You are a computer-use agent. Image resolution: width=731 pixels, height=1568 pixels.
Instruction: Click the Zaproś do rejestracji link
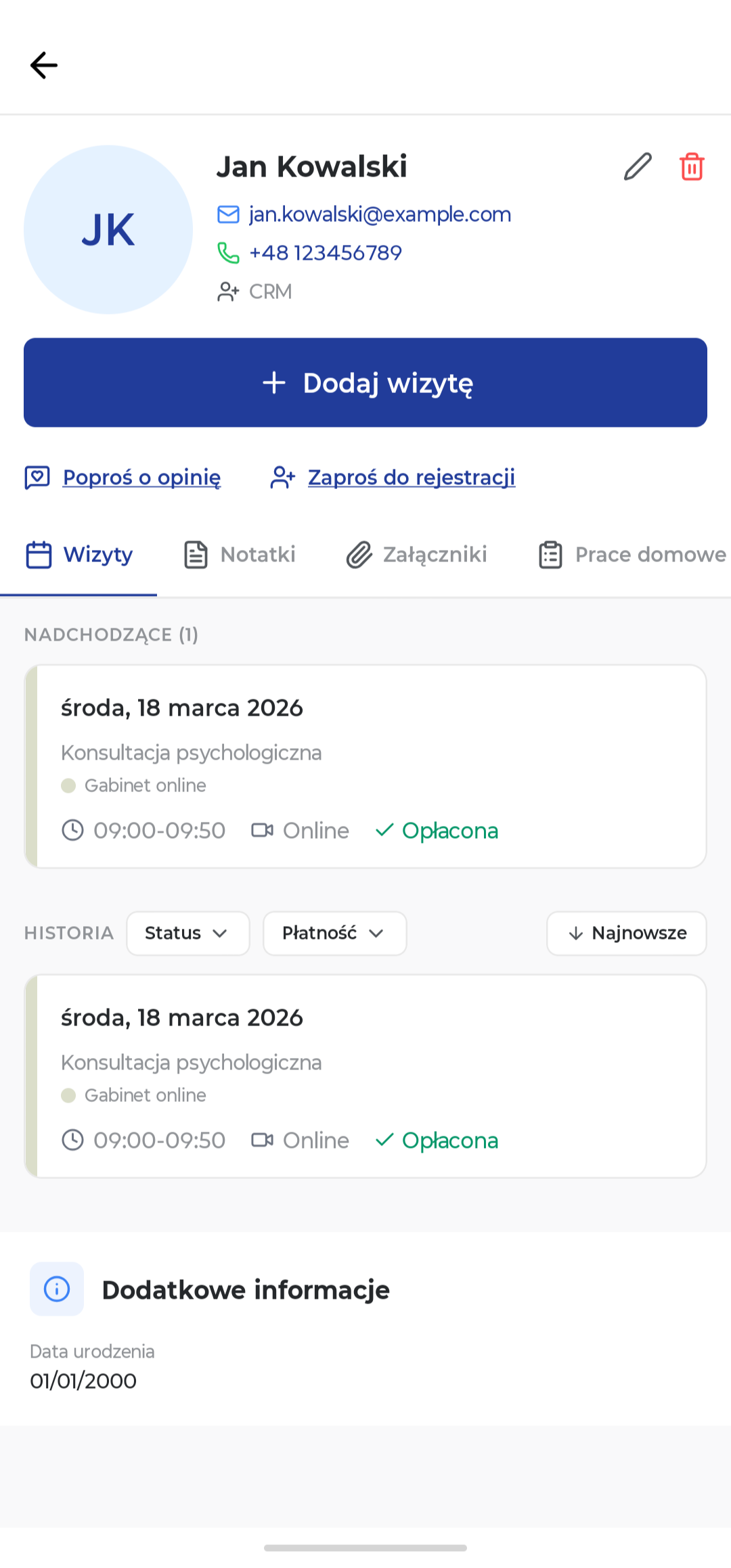click(x=412, y=478)
